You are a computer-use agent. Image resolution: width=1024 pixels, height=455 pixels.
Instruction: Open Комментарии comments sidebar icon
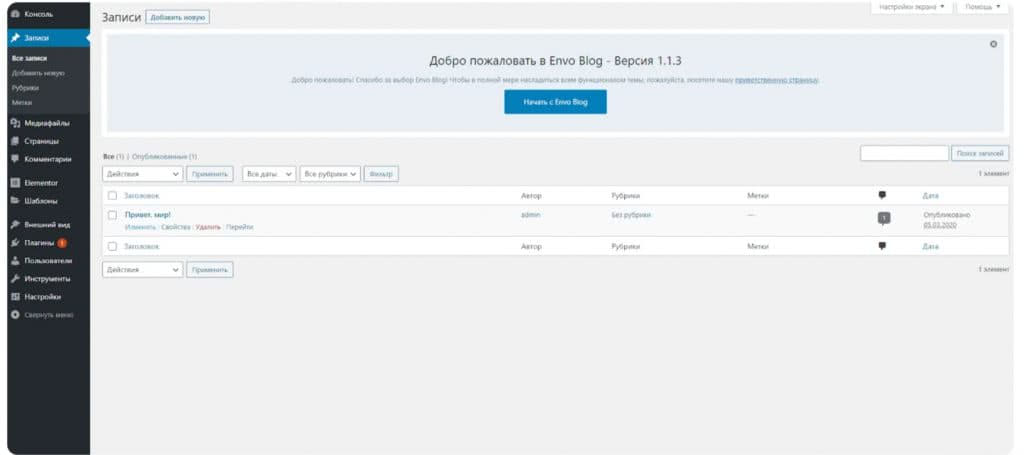coord(15,158)
